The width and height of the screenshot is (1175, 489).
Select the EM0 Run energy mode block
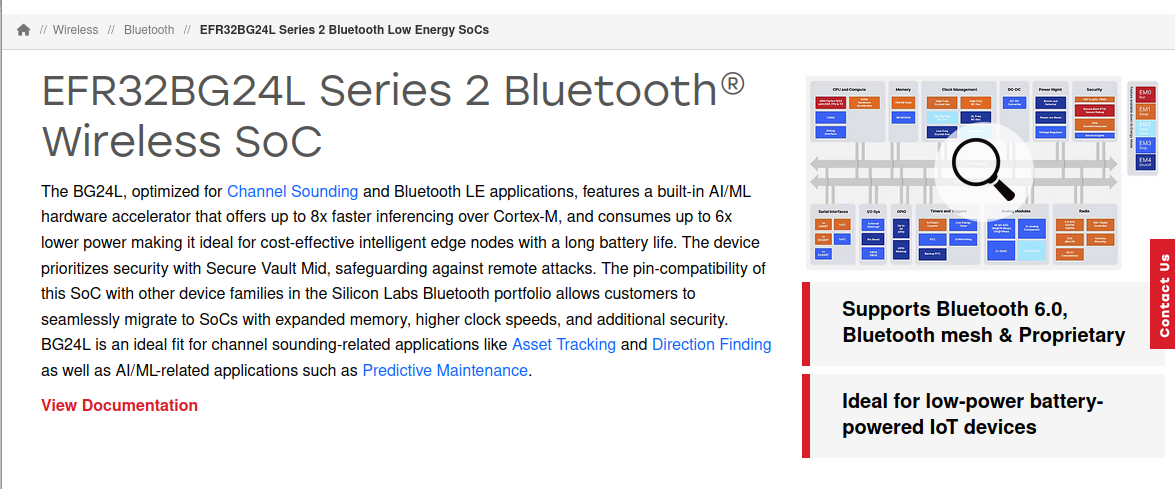(1145, 94)
